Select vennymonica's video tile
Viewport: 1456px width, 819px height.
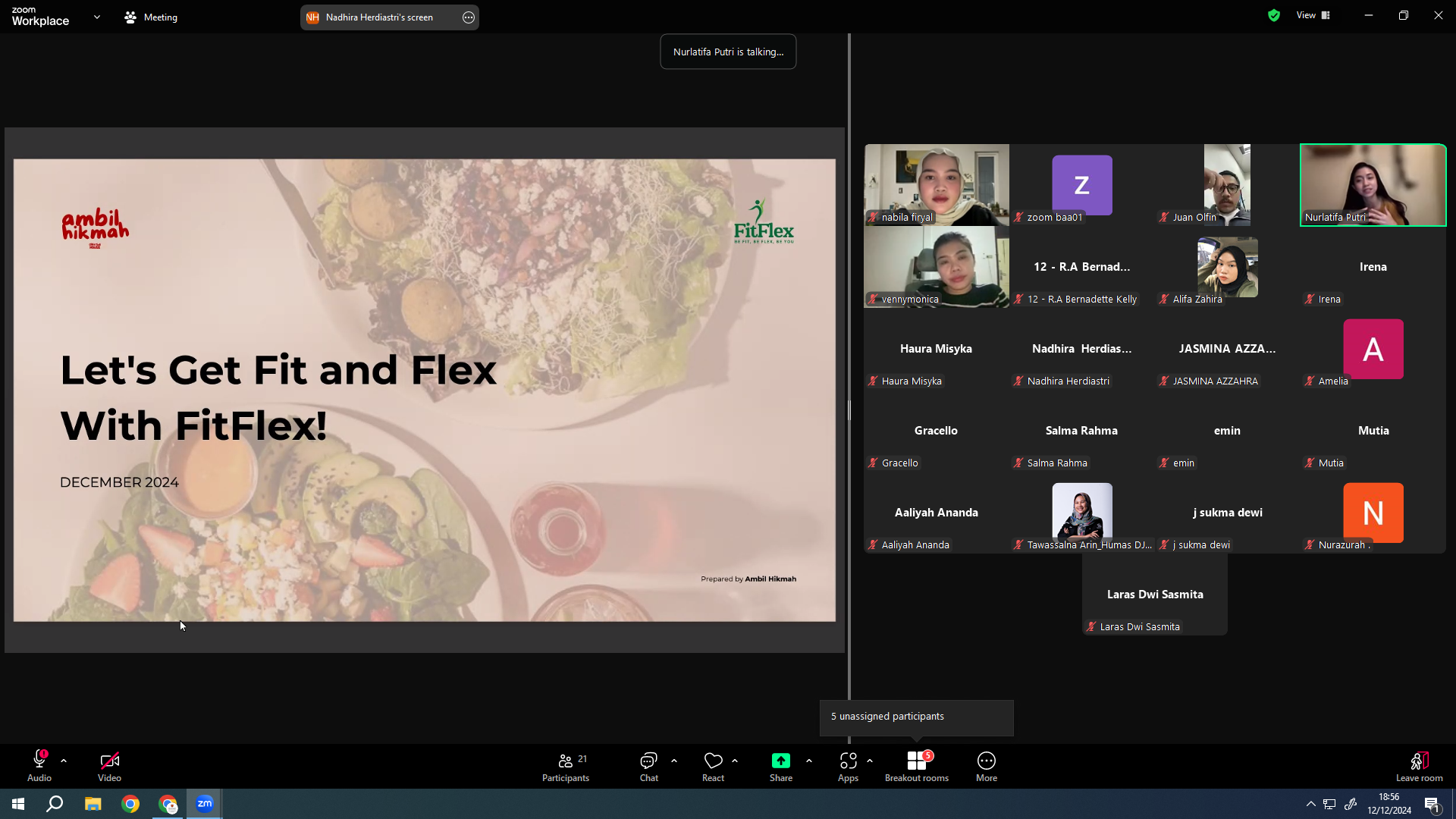tap(937, 267)
